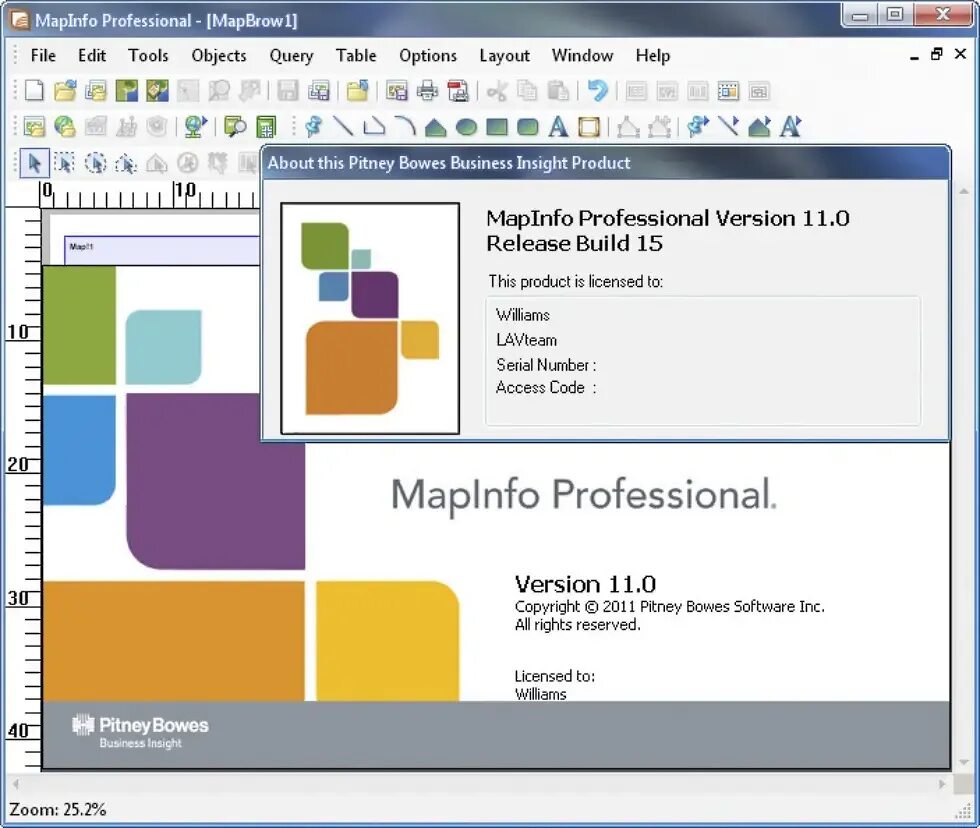This screenshot has height=828, width=980.
Task: Click the Open Universal Data globe icon
Action: click(x=65, y=127)
